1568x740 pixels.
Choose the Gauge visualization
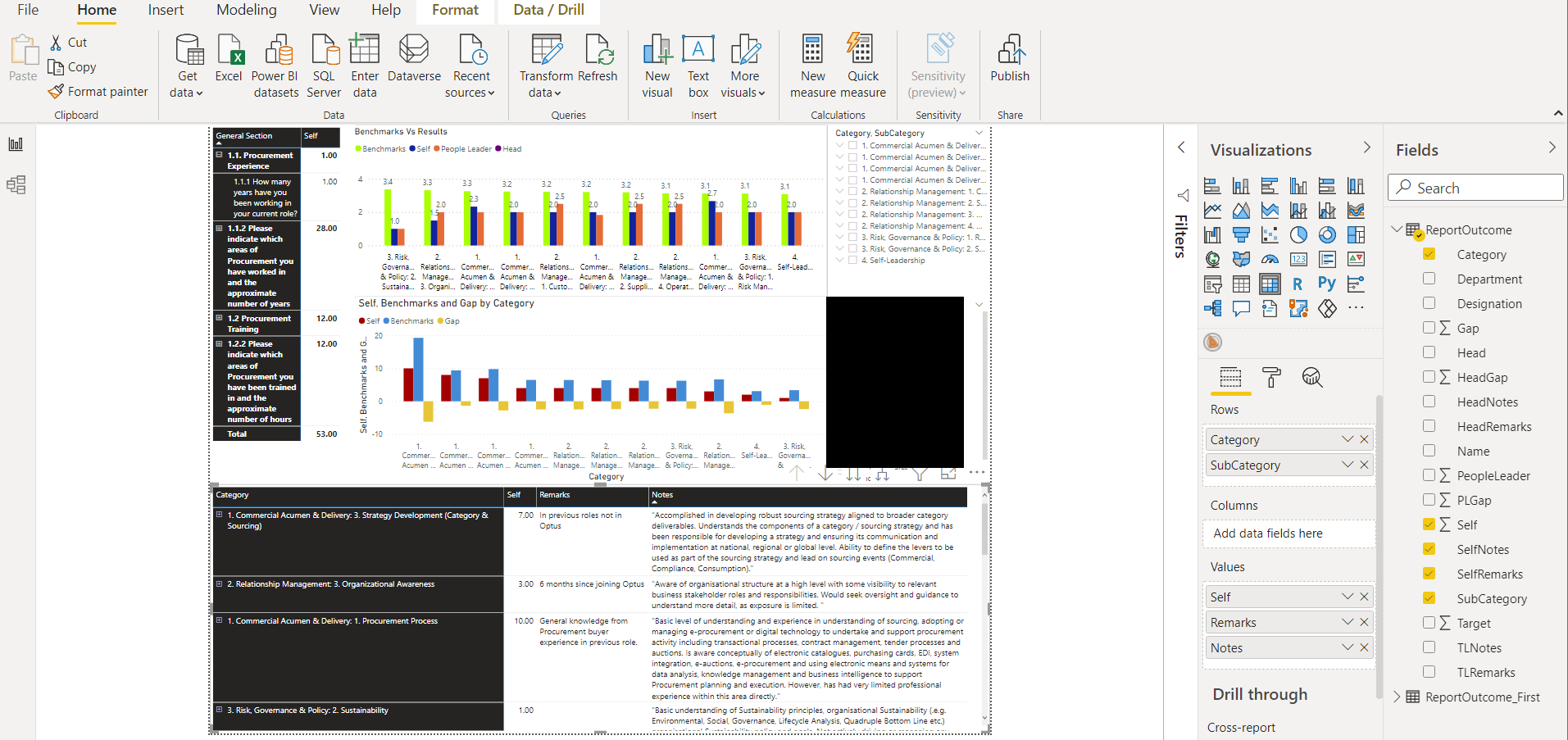[x=1270, y=260]
